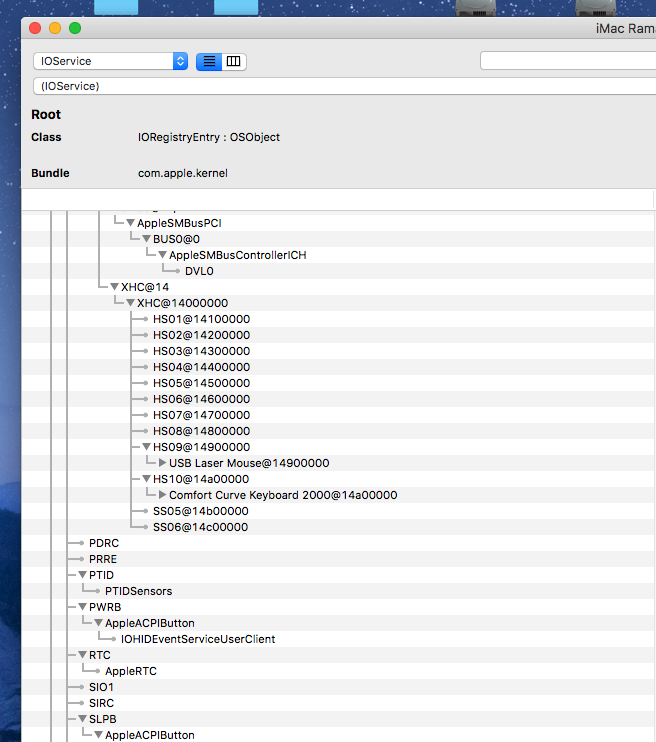Select HS08@14800000 port entry
This screenshot has width=656, height=742.
[x=201, y=431]
